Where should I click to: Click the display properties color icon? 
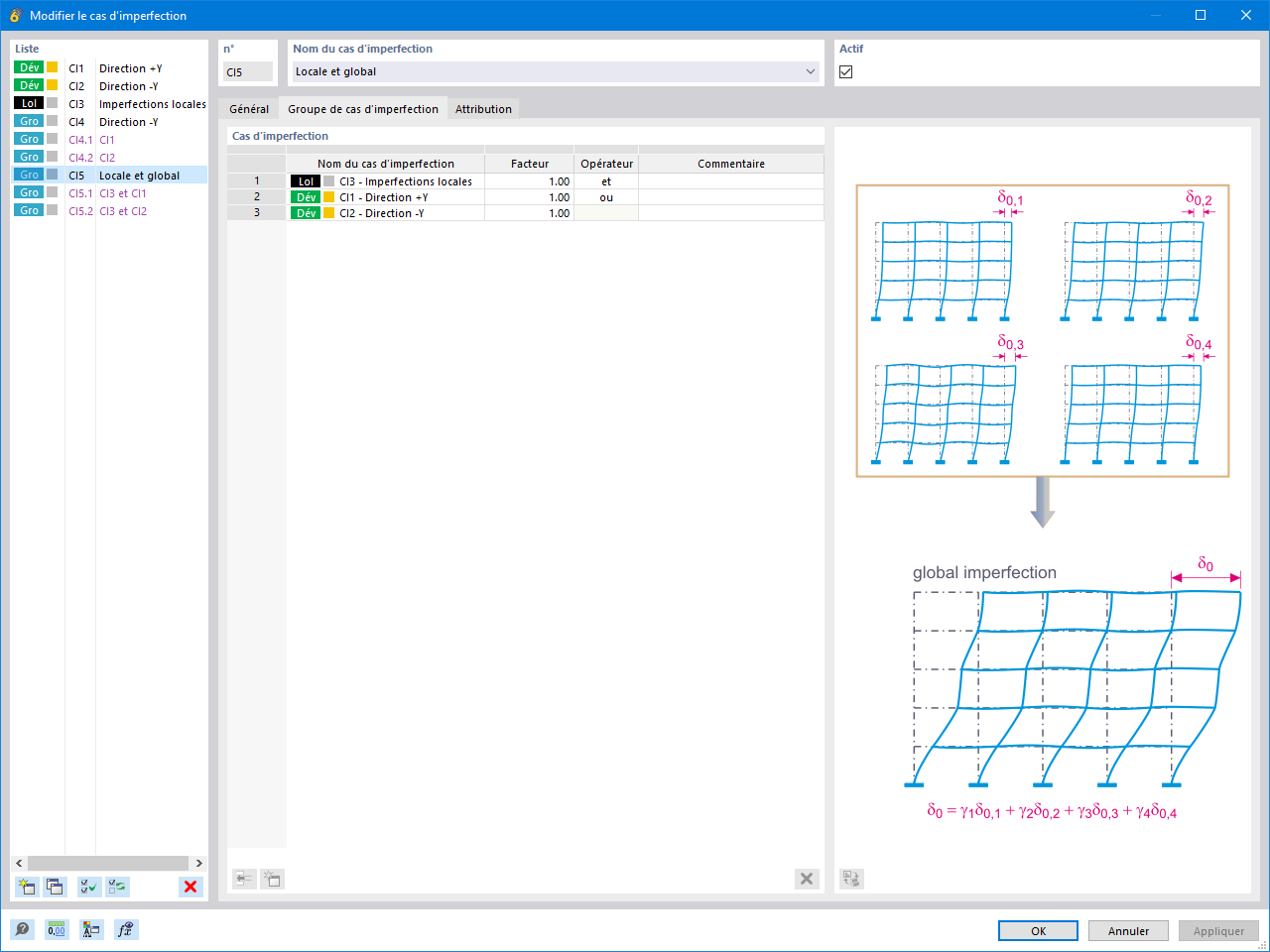tap(91, 929)
